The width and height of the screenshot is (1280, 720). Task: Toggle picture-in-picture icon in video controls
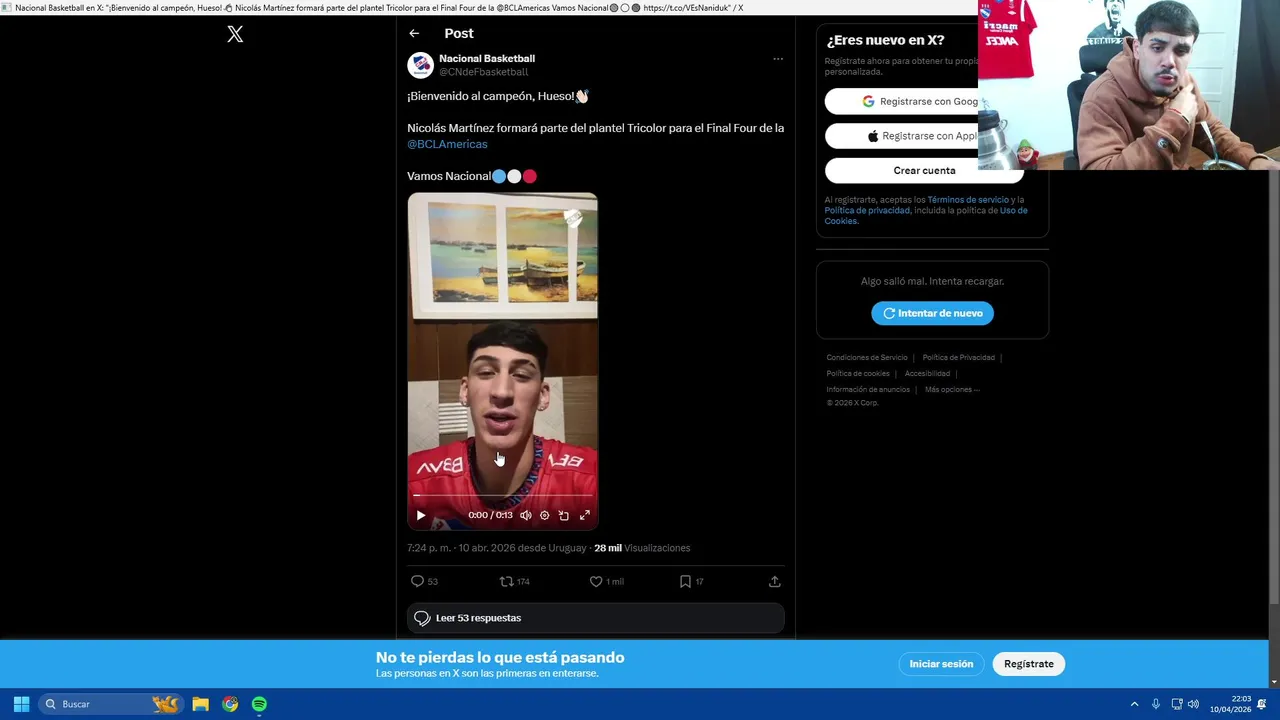[564, 515]
